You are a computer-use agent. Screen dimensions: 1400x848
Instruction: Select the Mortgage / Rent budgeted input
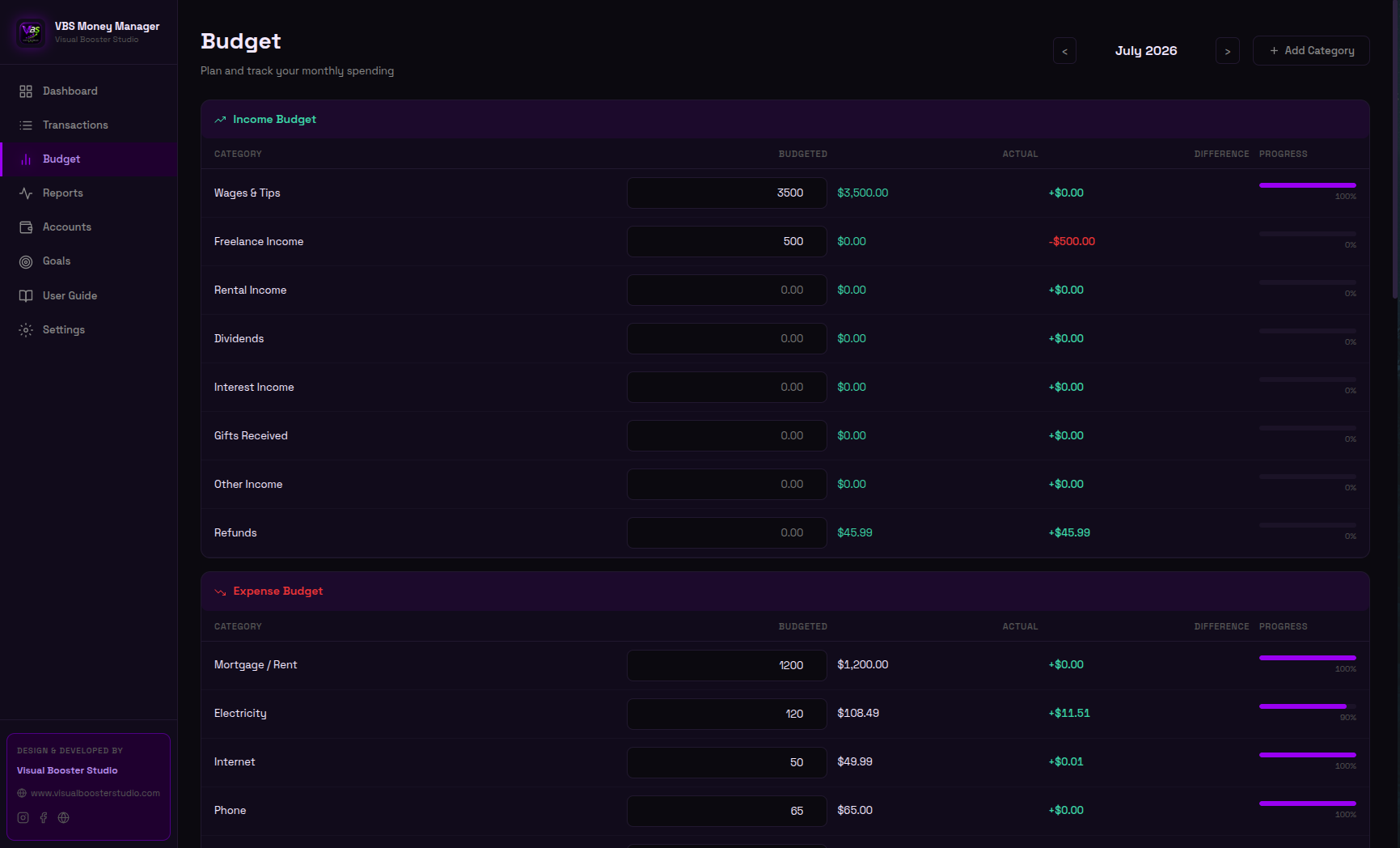coord(727,665)
